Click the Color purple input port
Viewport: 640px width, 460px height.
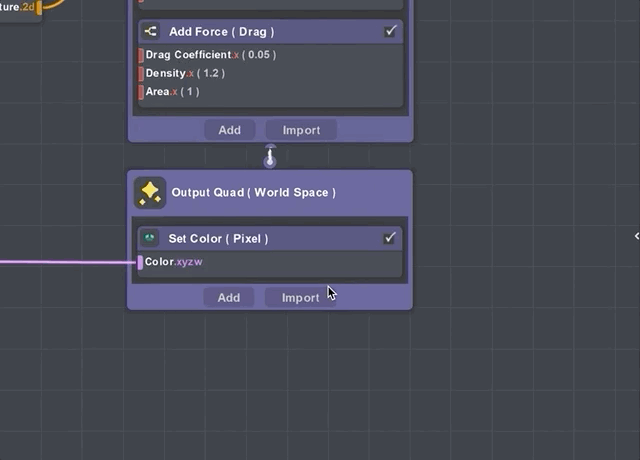[x=140, y=262]
